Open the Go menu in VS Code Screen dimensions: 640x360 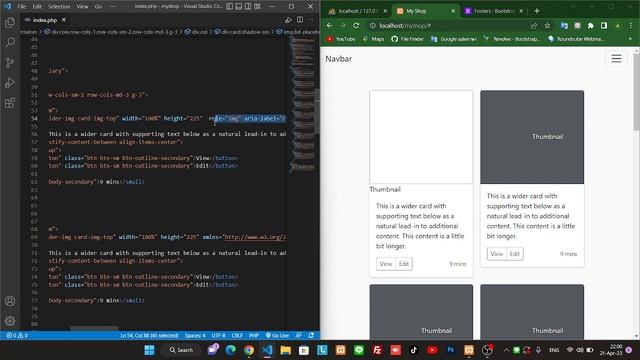(98, 7)
